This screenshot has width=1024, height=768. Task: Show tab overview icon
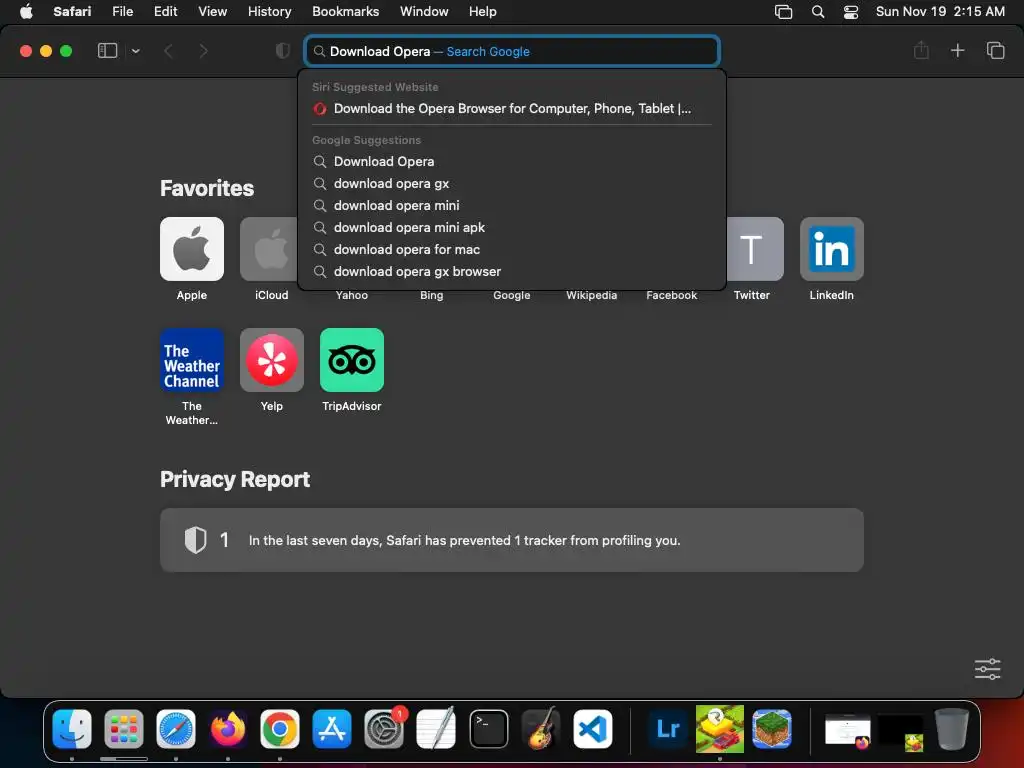click(x=995, y=50)
